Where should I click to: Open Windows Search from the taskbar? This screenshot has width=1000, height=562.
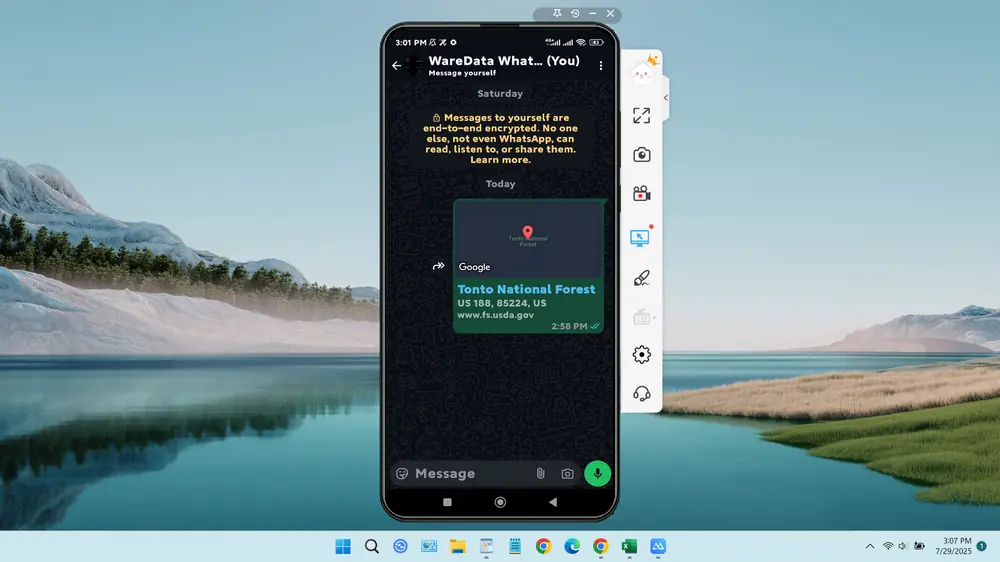(372, 546)
